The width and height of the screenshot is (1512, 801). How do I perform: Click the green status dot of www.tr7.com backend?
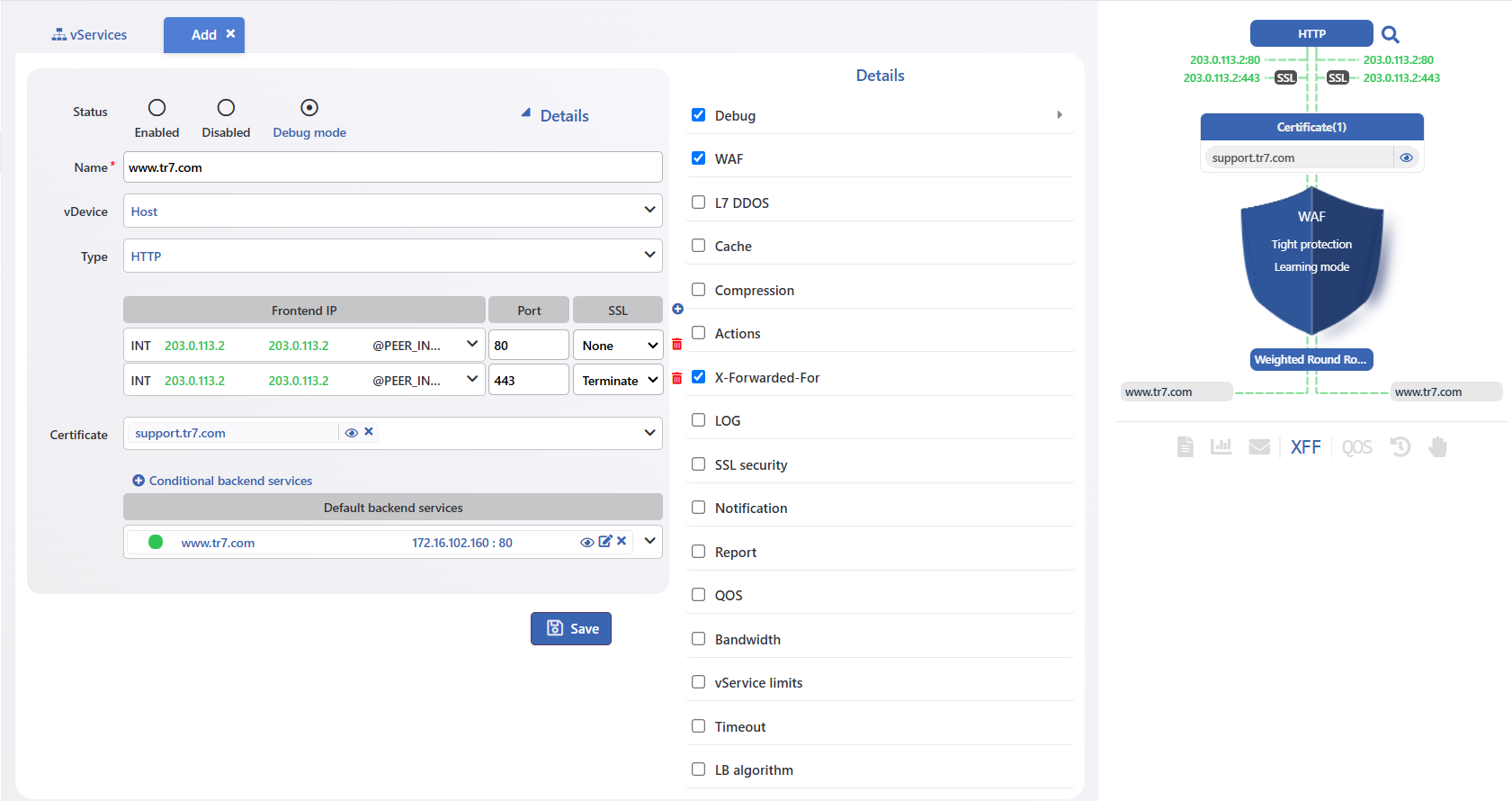click(x=156, y=542)
